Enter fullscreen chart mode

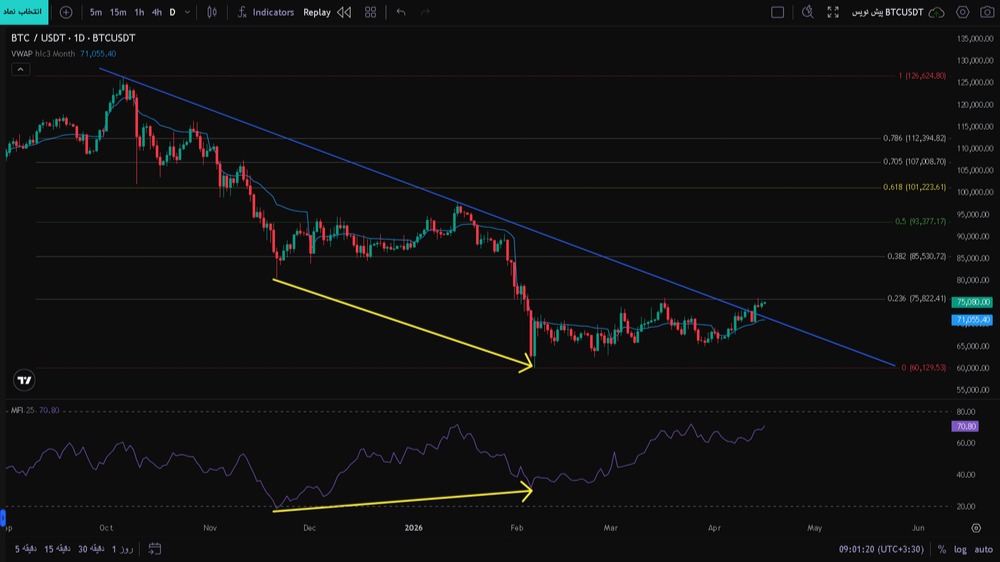point(833,12)
